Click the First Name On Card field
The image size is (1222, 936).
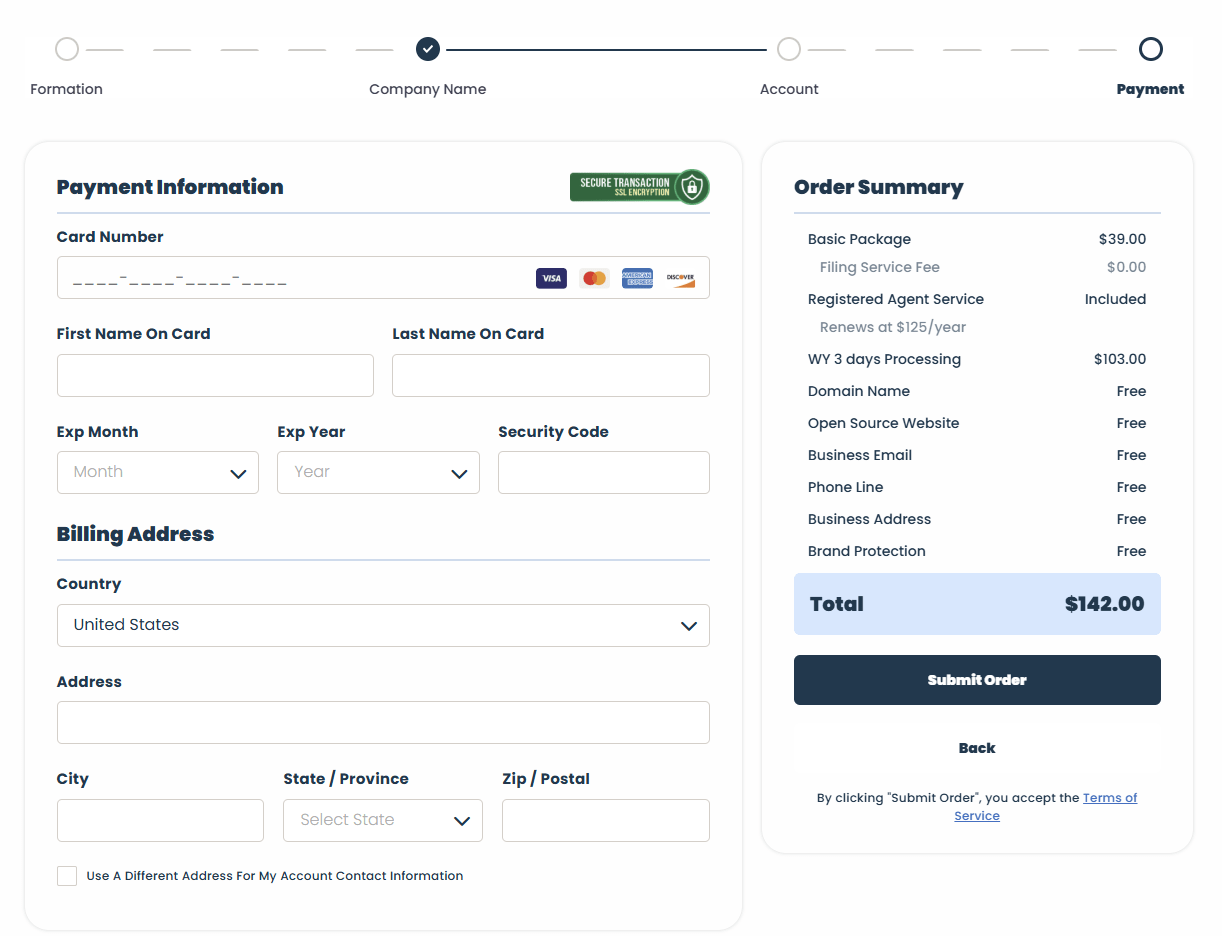tap(215, 375)
